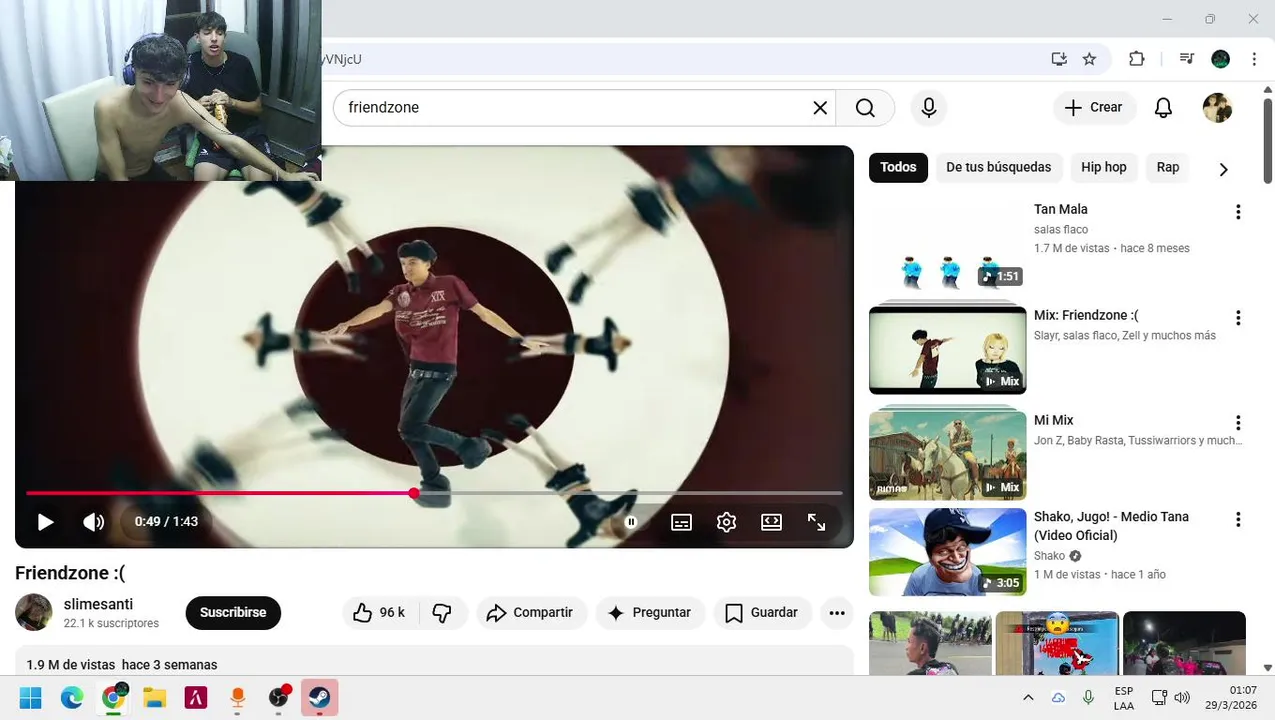Mute the video with the speaker icon
This screenshot has width=1275, height=720.
pyautogui.click(x=94, y=522)
